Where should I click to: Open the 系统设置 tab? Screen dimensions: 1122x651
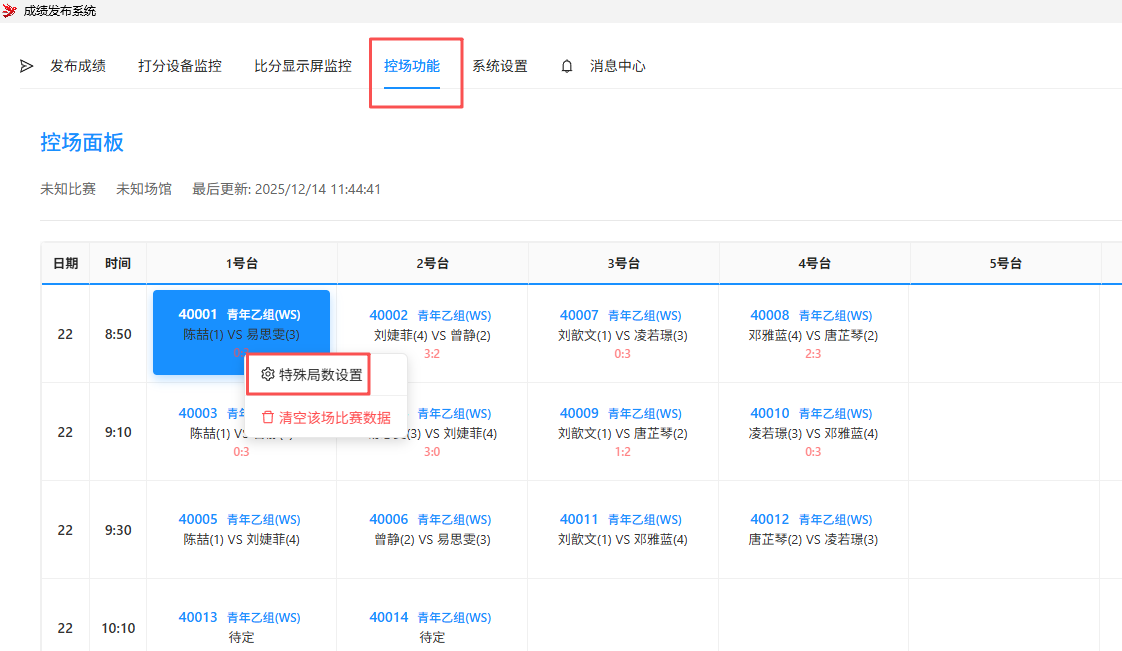click(x=501, y=65)
